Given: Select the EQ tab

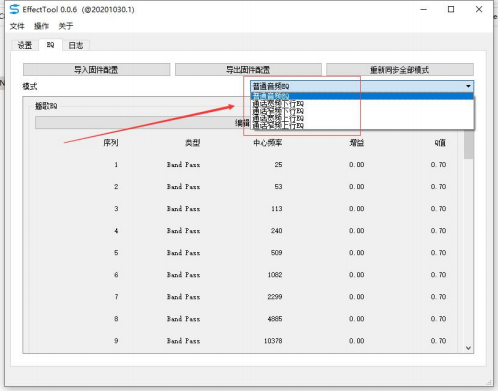Looking at the screenshot, I should (50, 45).
